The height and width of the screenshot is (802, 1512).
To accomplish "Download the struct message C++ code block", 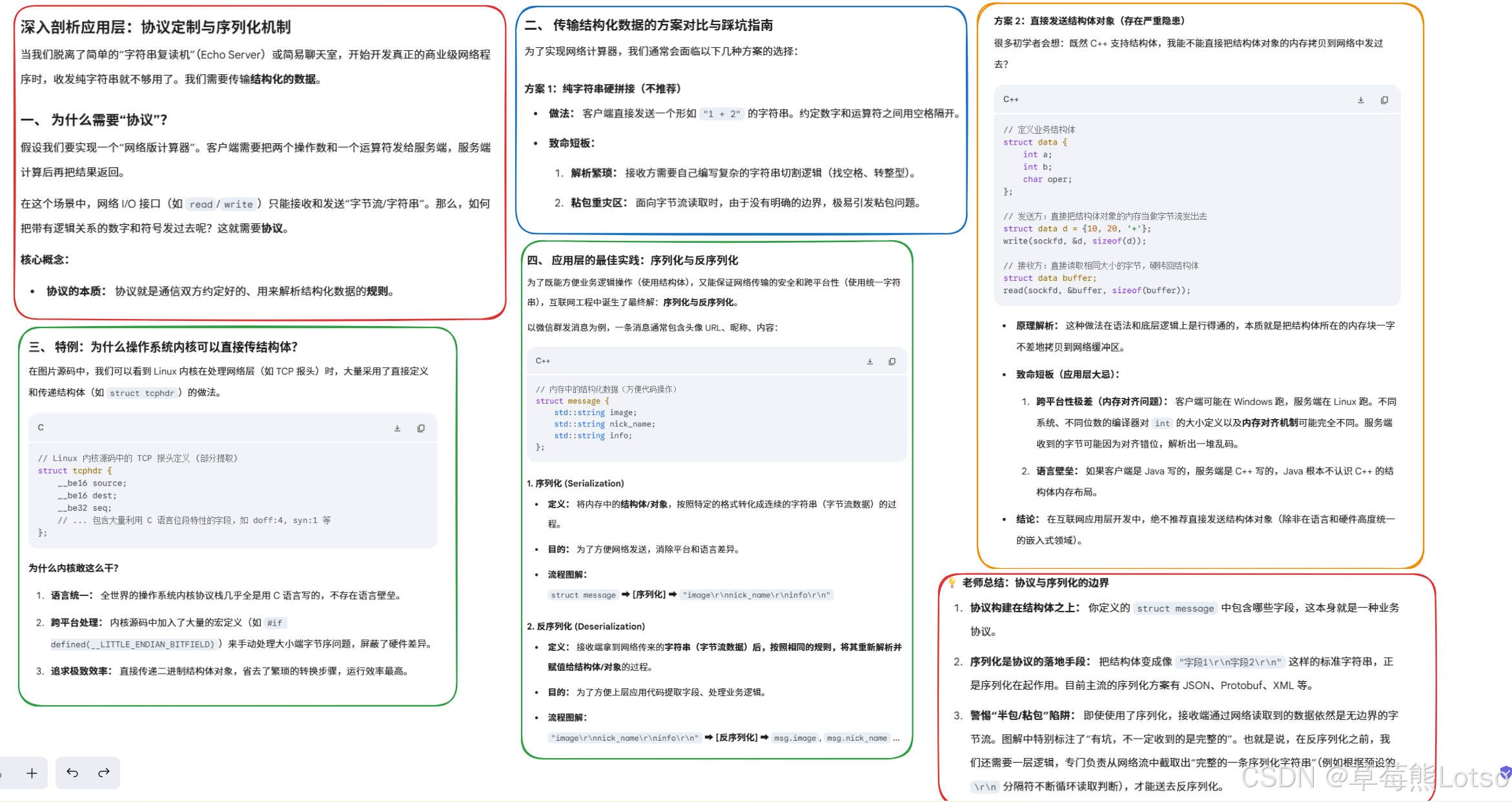I will point(870,362).
